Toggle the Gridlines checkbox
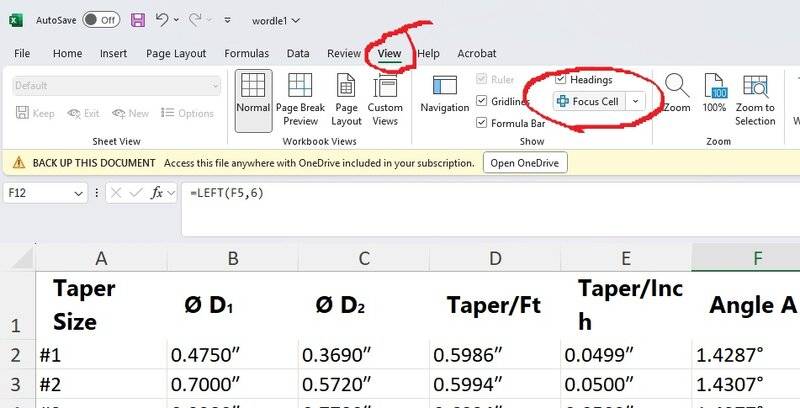This screenshot has width=800, height=408. click(x=481, y=100)
